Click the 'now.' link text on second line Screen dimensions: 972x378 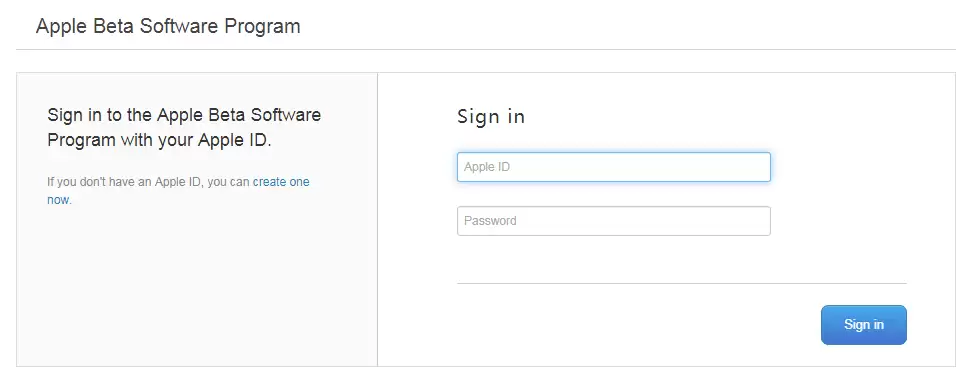(x=60, y=200)
